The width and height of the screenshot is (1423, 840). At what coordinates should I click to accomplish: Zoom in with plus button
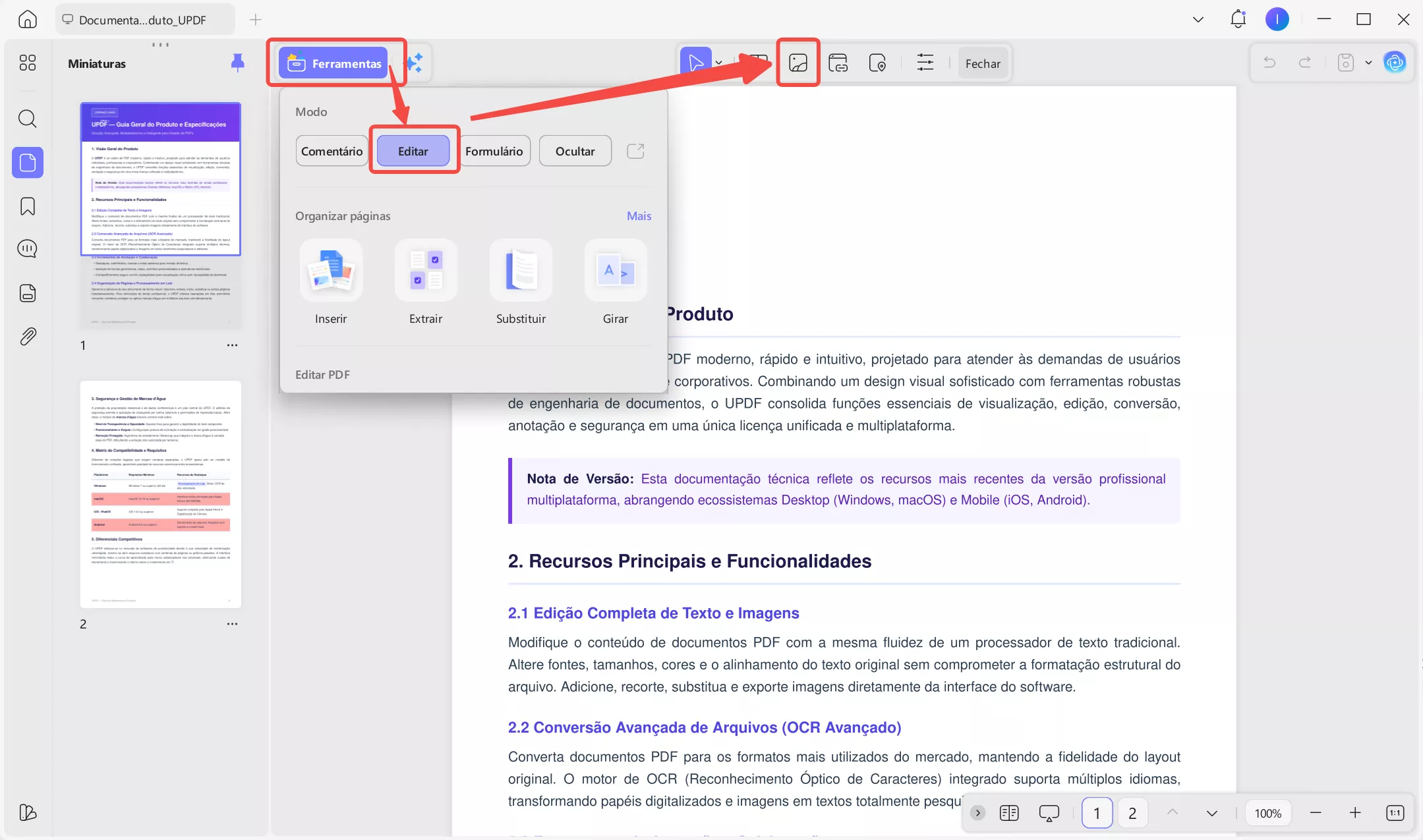pos(1355,813)
